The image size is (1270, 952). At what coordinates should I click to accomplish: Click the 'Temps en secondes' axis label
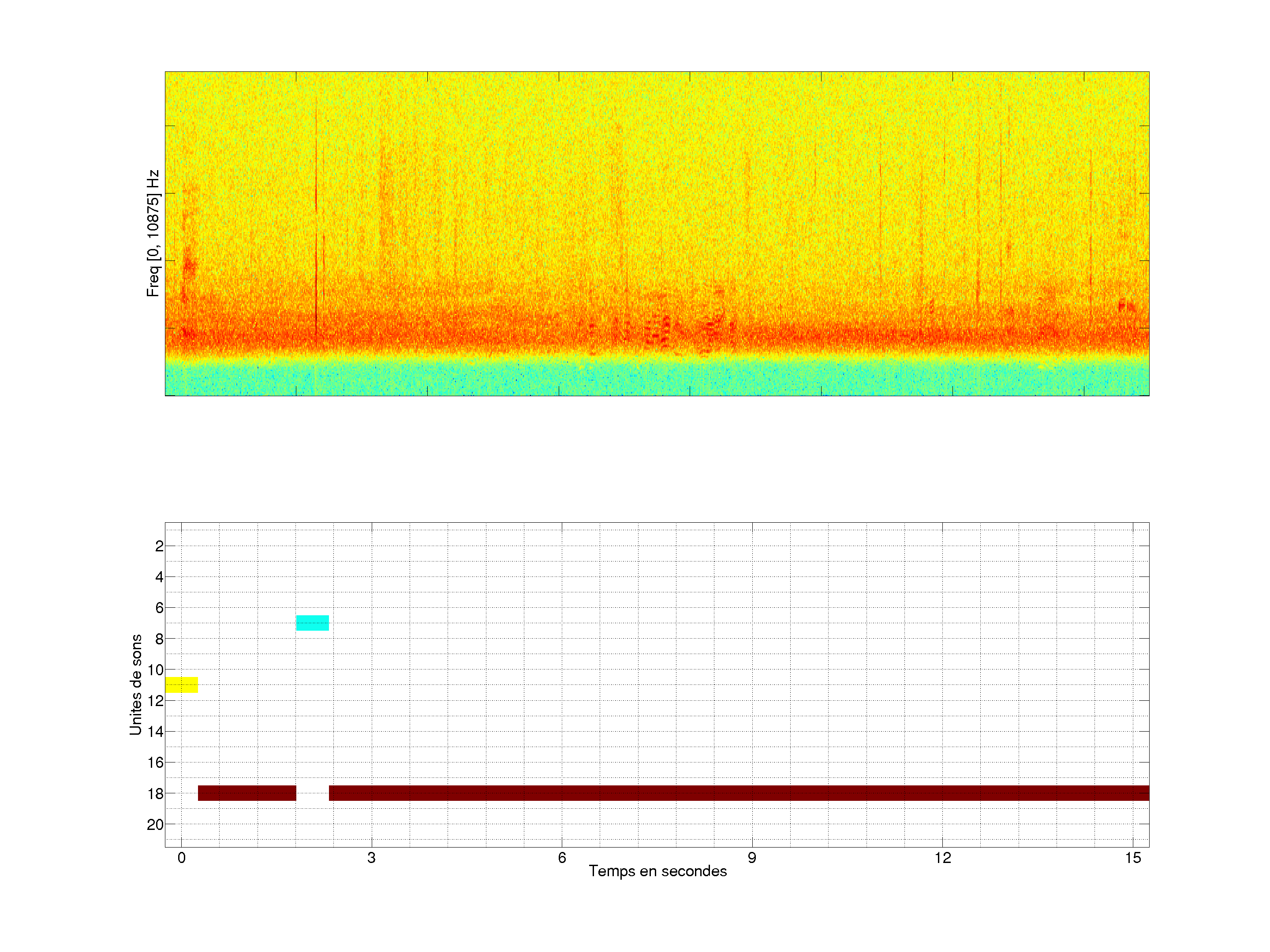(657, 871)
